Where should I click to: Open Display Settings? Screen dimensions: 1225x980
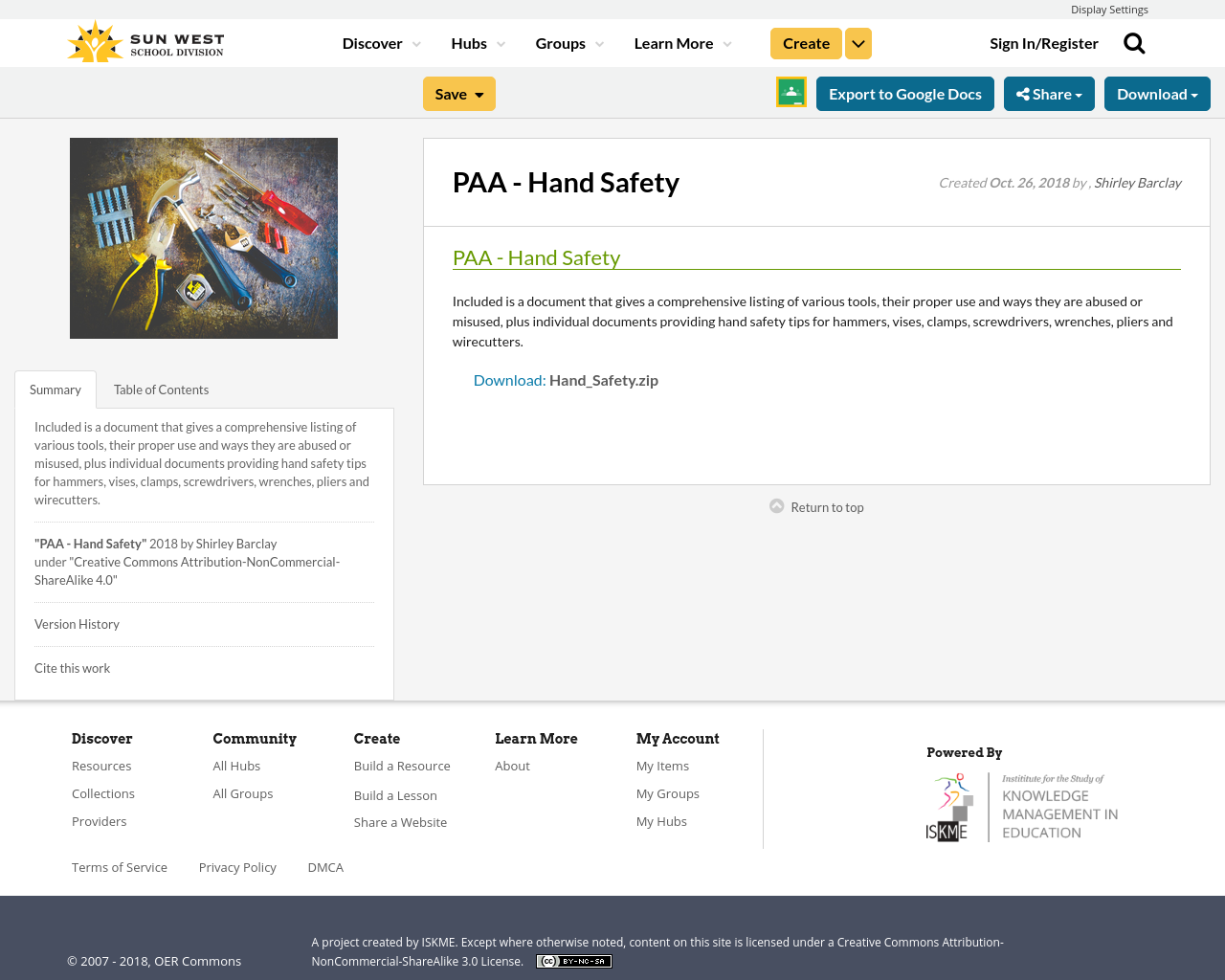(x=1109, y=9)
